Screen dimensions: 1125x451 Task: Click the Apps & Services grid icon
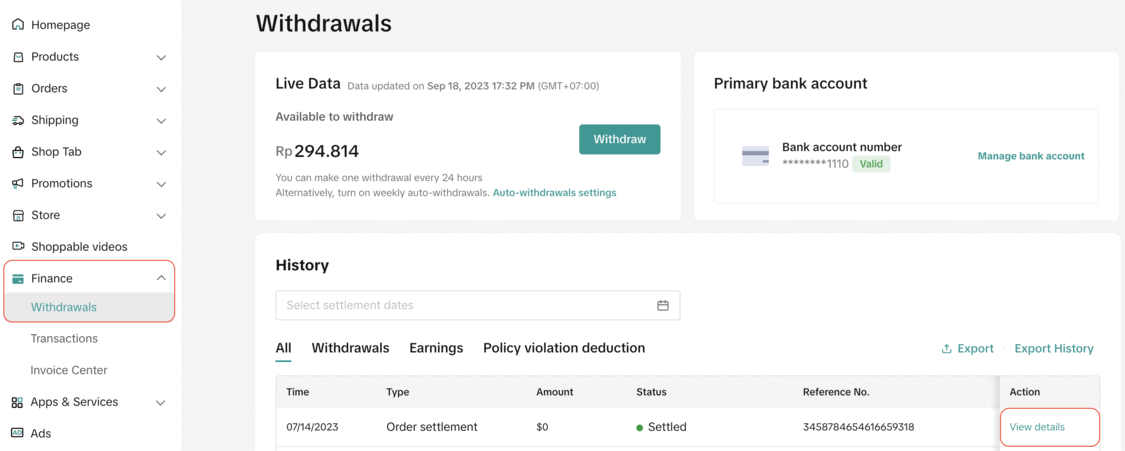pyautogui.click(x=18, y=402)
